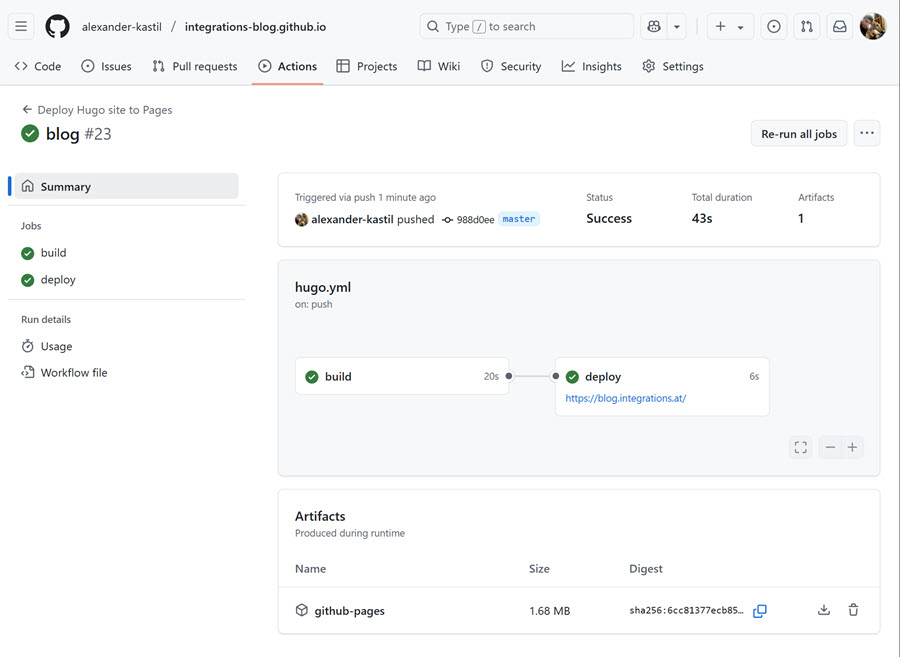The width and height of the screenshot is (900, 657).
Task: Open Usage run details
Action: [x=56, y=347]
